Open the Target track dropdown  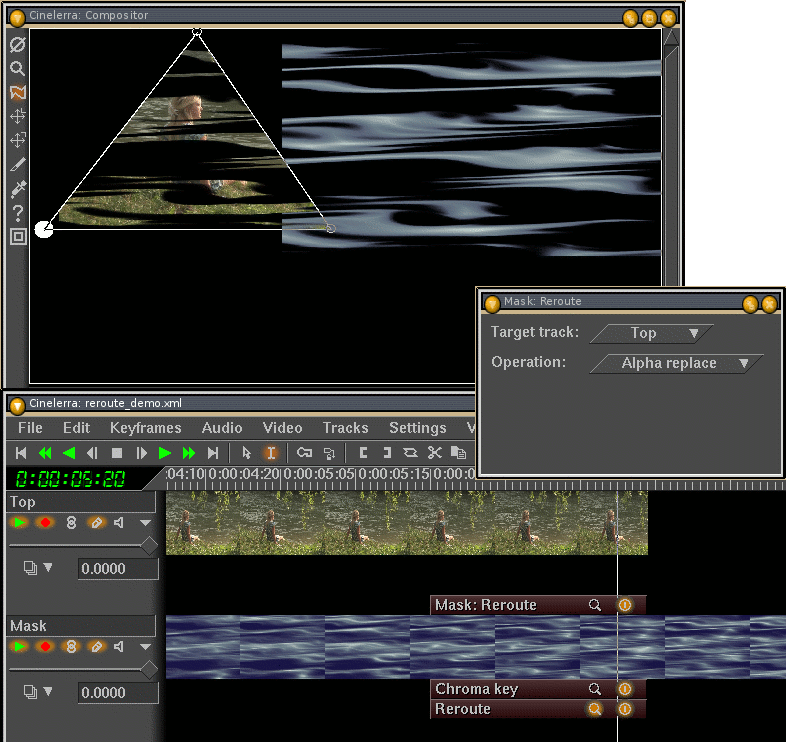[652, 333]
